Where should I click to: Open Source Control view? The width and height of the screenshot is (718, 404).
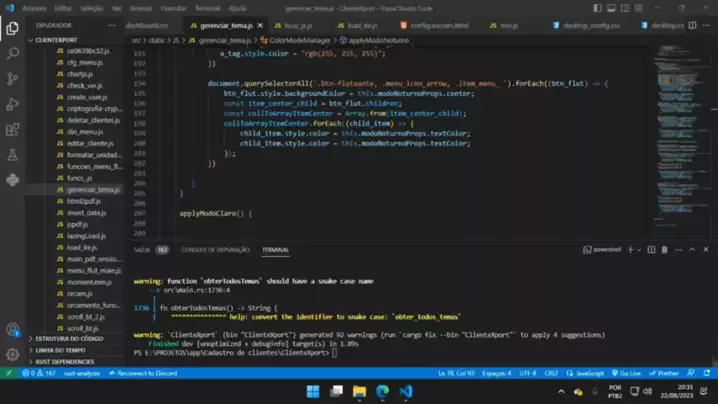12,79
